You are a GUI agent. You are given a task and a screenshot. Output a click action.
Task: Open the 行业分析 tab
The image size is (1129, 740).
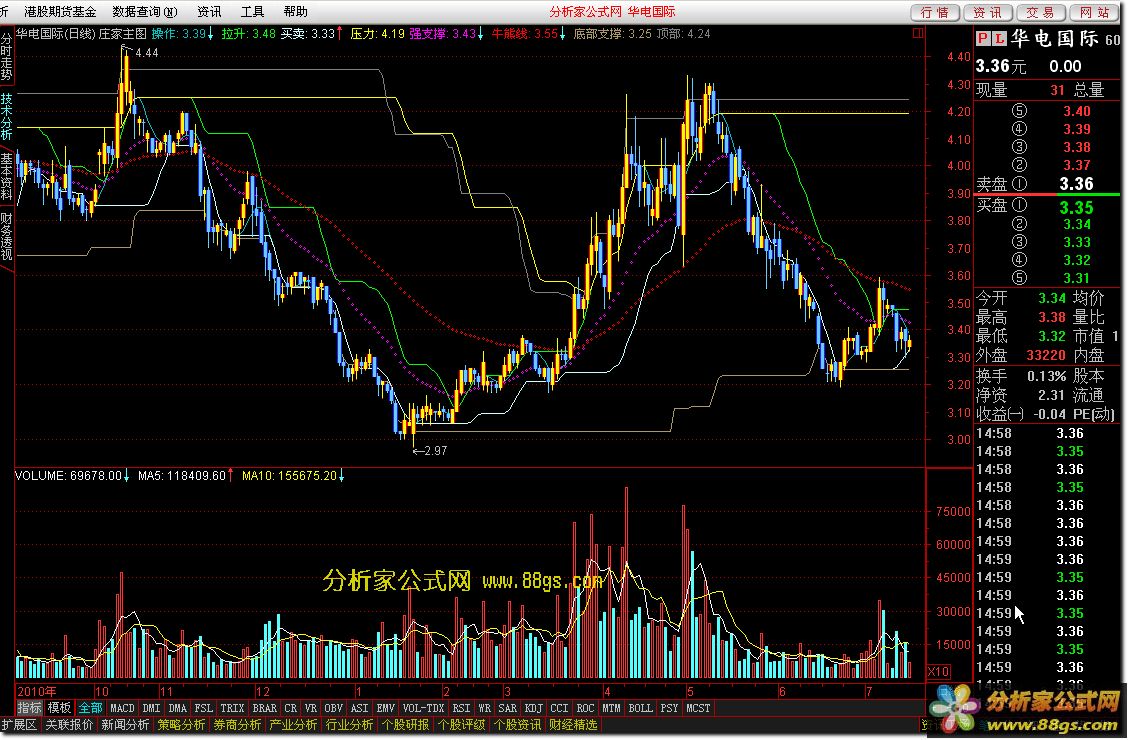coord(349,724)
